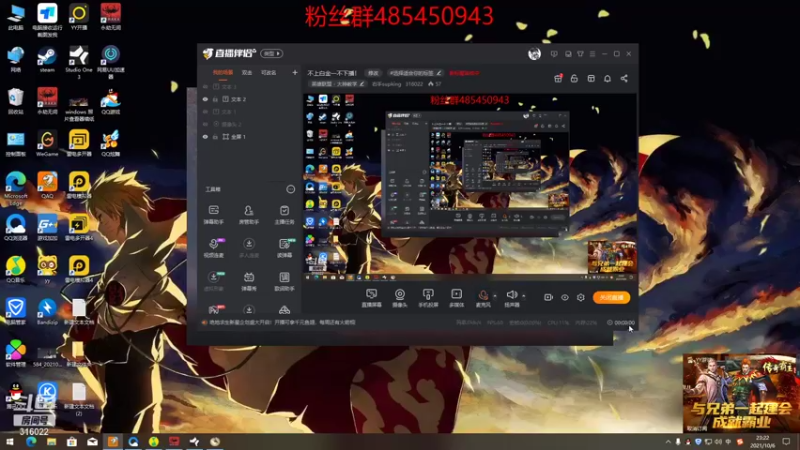Image resolution: width=800 pixels, height=450 pixels.
Task: Toggle visibility of 全屏 1 source
Action: 206,137
